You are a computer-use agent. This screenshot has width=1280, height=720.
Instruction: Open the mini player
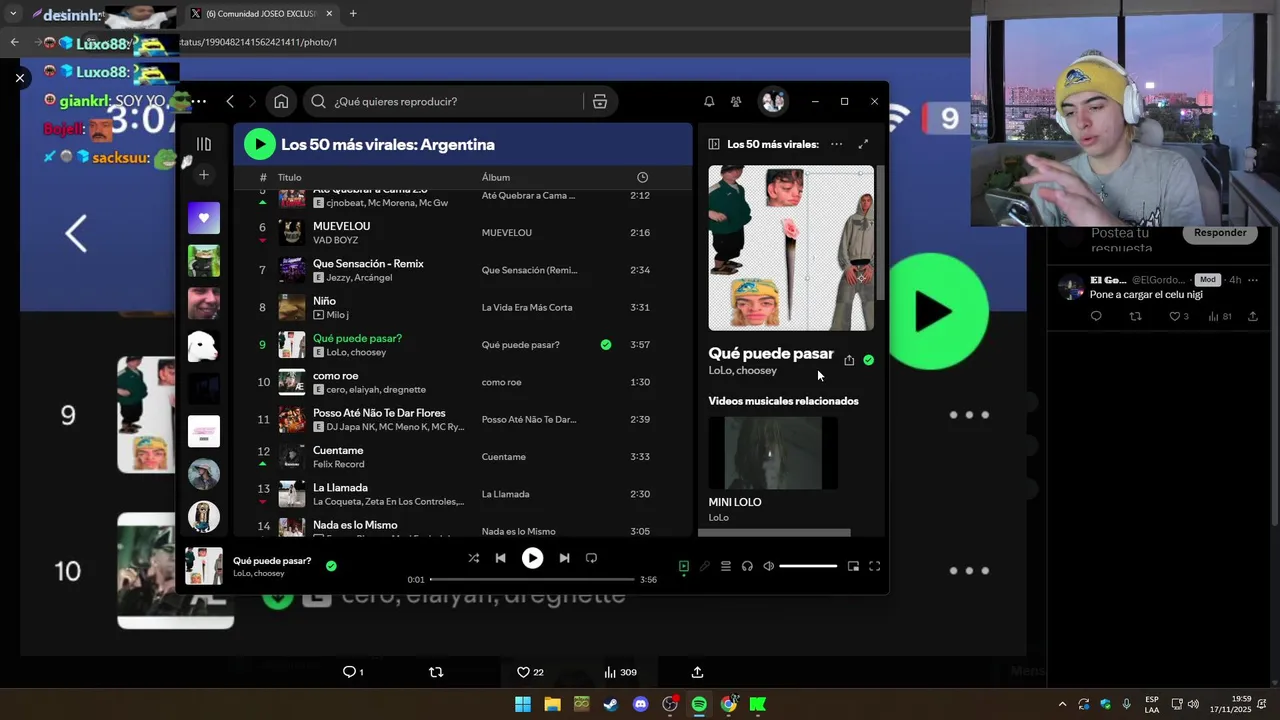coord(853,566)
